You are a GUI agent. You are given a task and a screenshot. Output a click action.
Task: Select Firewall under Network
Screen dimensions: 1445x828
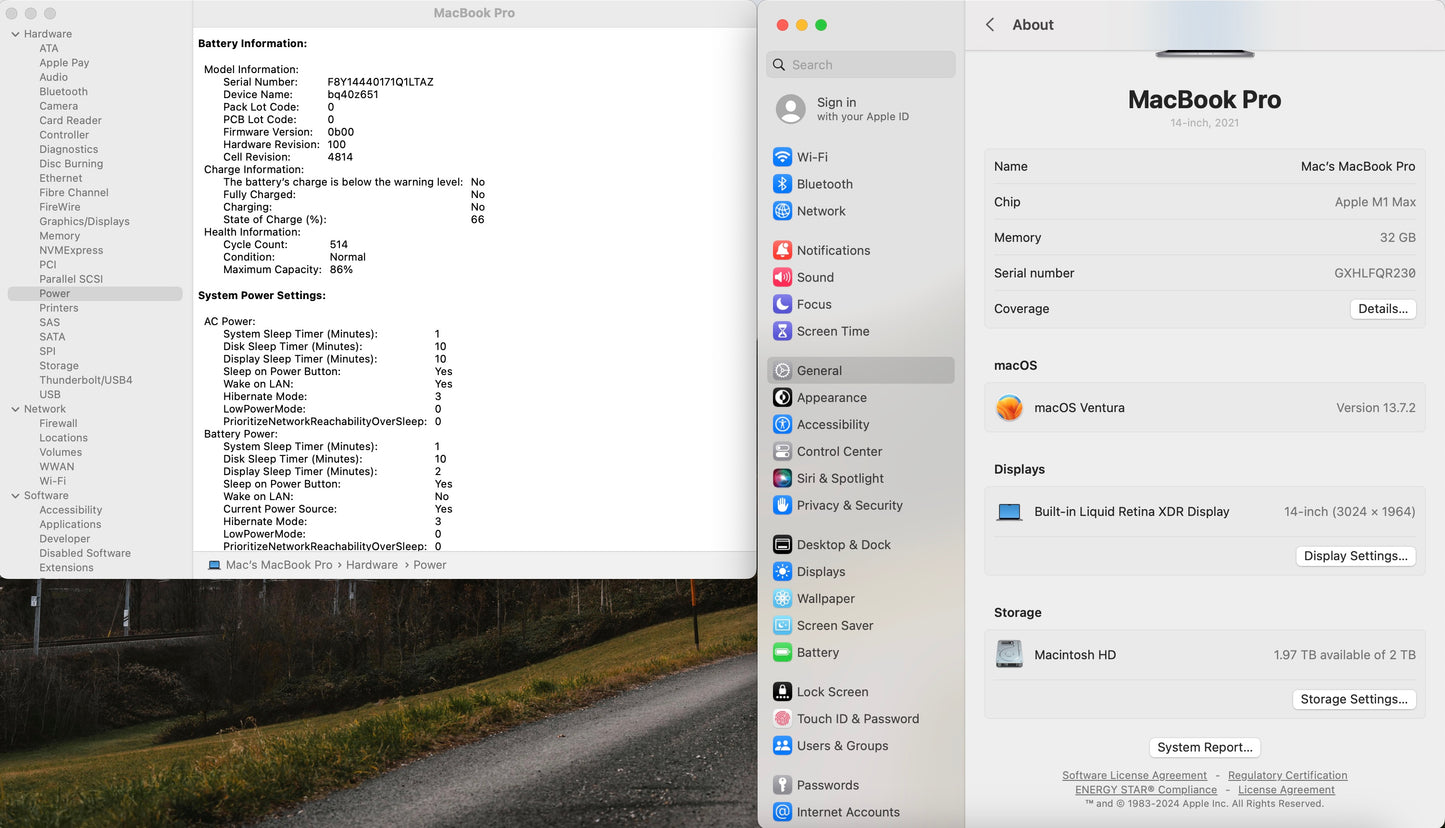[58, 423]
